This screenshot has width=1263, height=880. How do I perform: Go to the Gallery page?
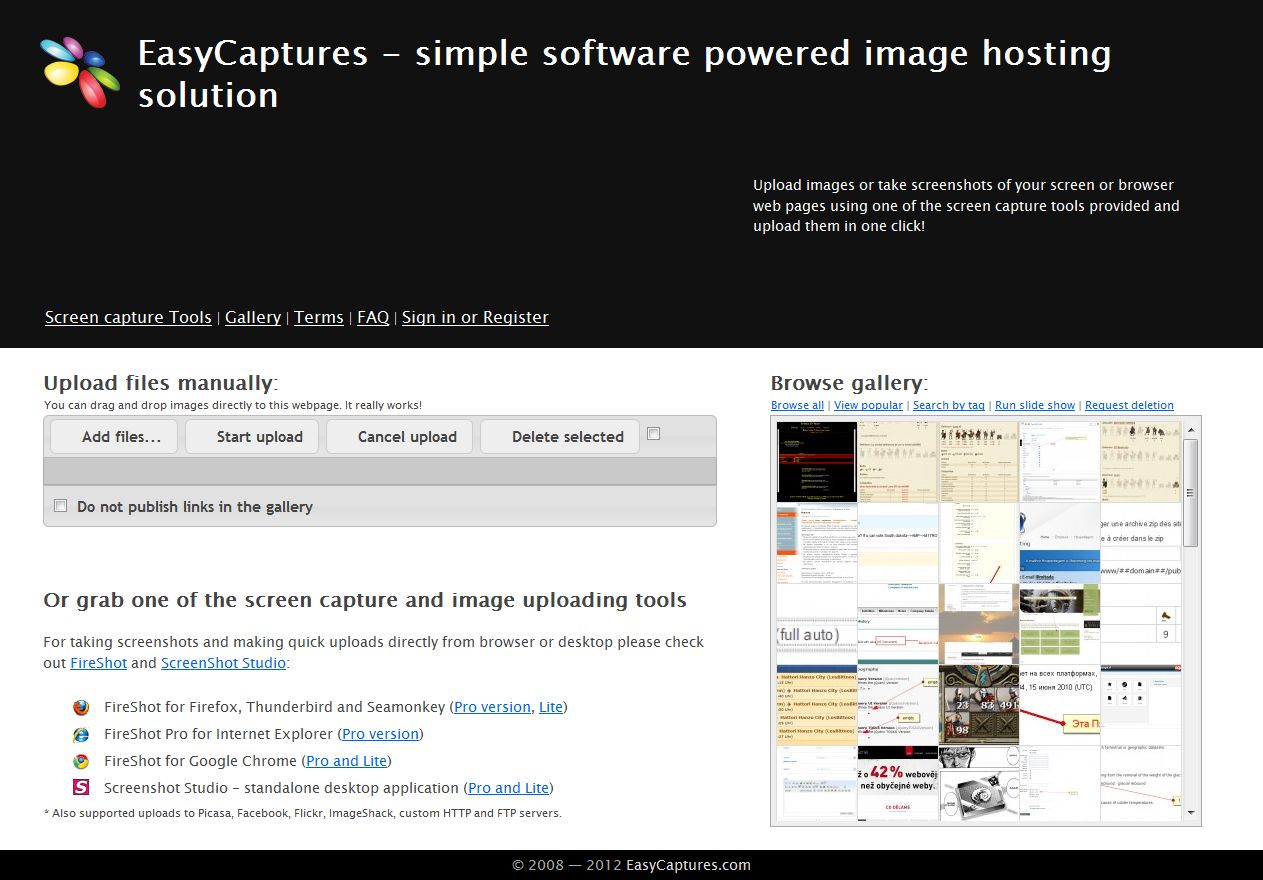point(252,317)
